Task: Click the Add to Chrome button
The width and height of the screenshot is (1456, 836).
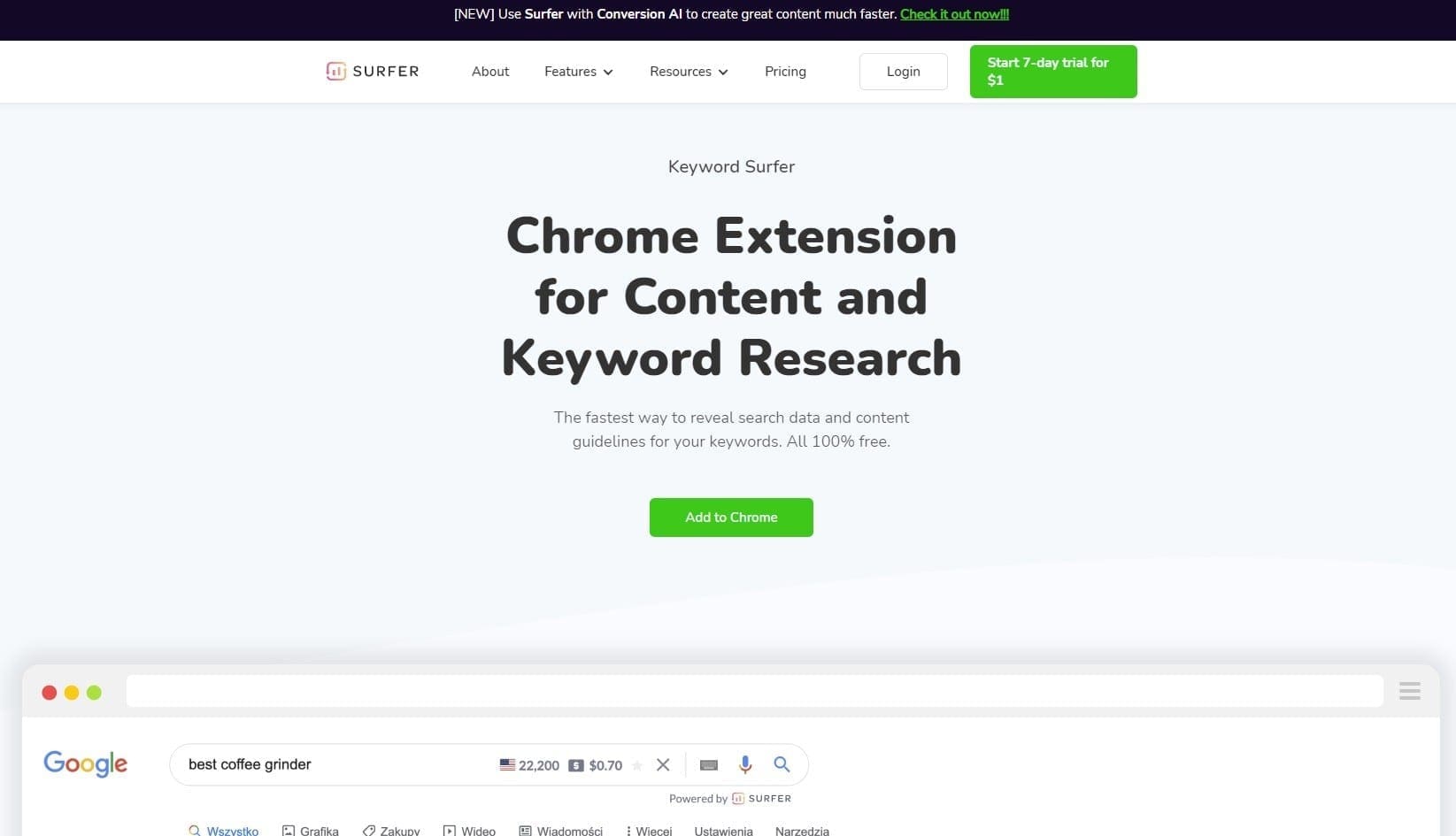Action: pyautogui.click(x=731, y=518)
